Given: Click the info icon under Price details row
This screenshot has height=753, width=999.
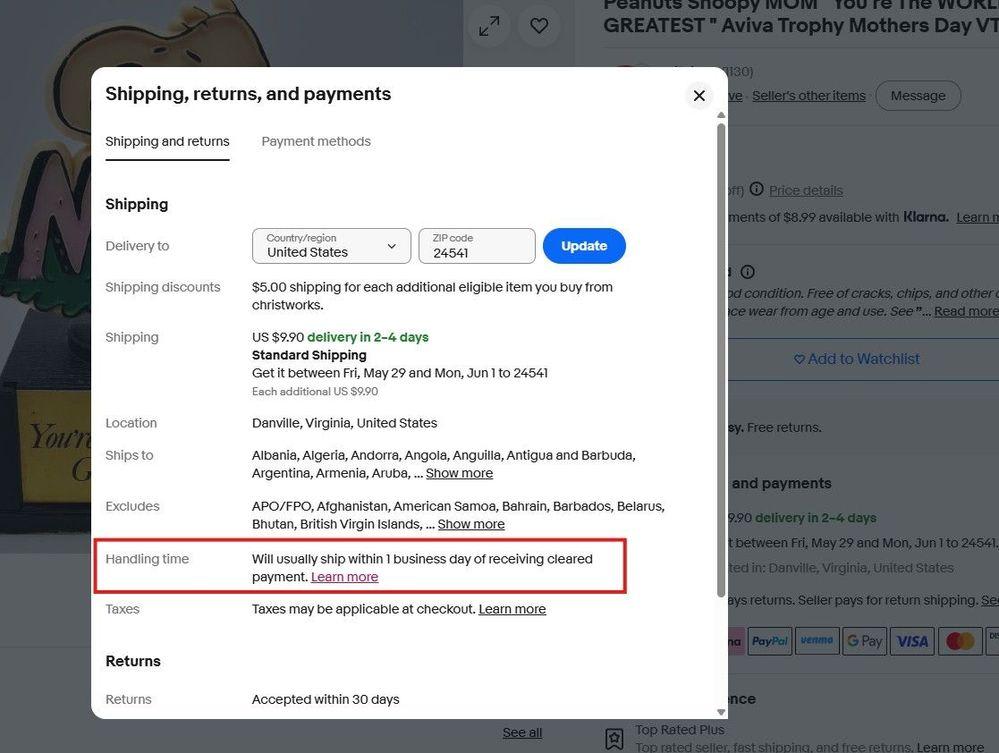Looking at the screenshot, I should (747, 272).
